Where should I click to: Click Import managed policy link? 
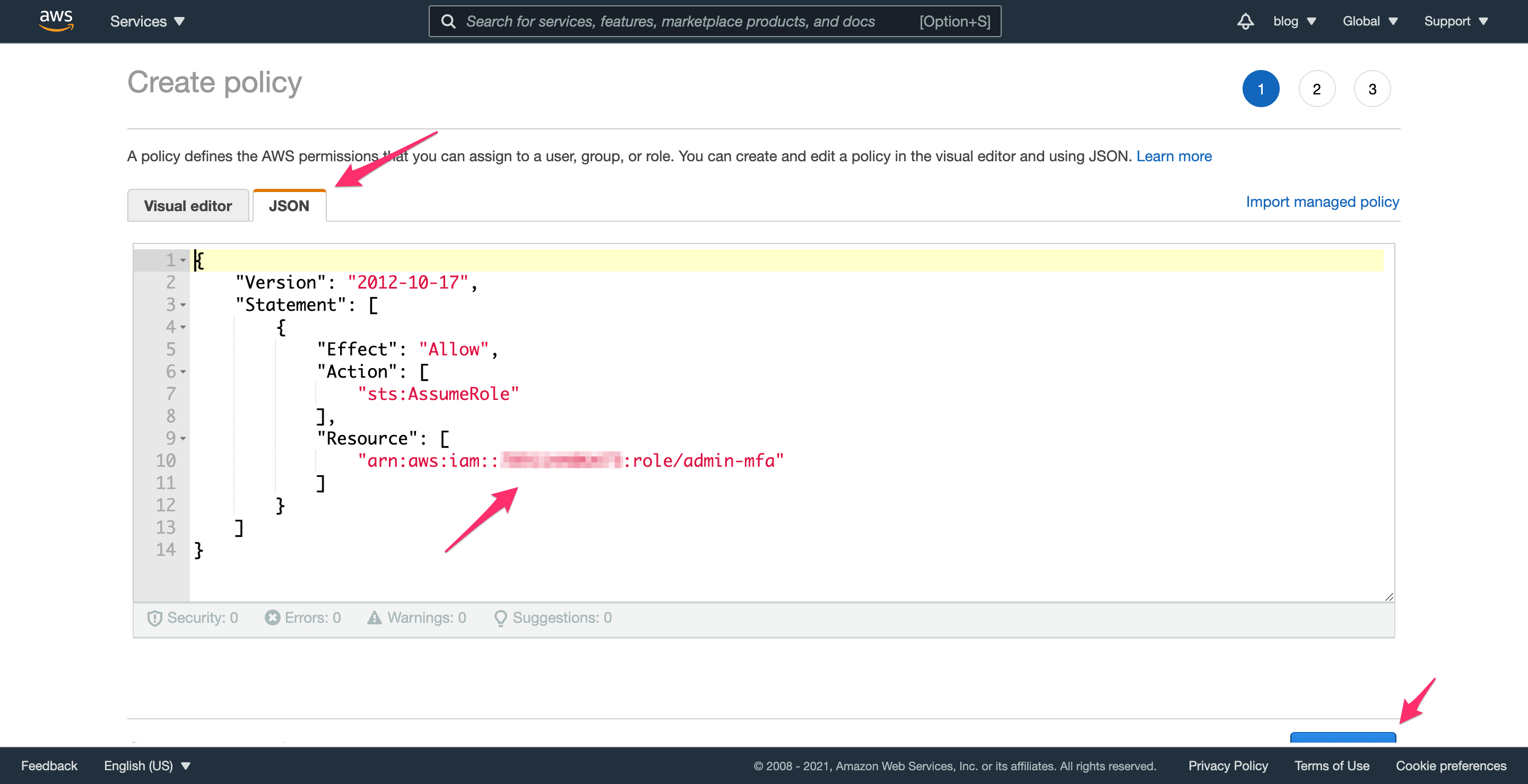tap(1322, 202)
